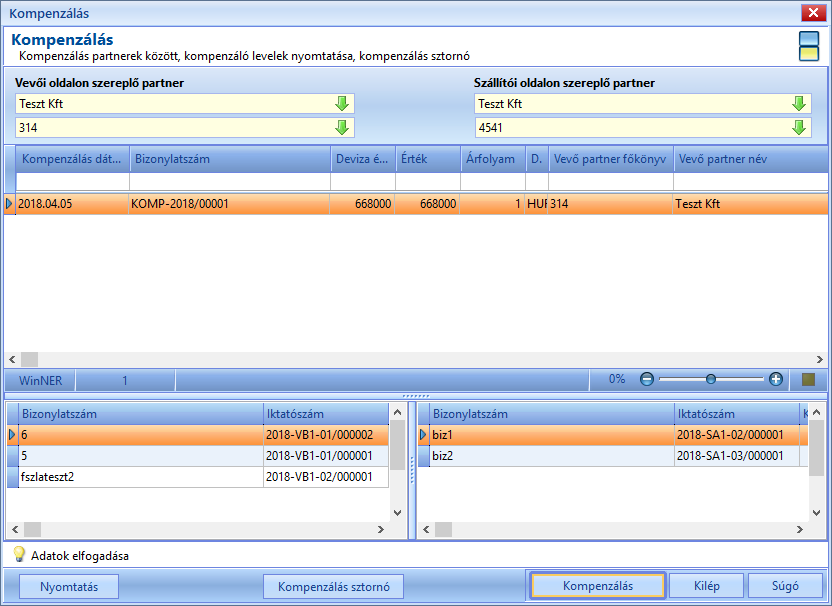The image size is (832, 606).
Task: Click the blue-yellow layout icon top right
Action: [x=809, y=46]
